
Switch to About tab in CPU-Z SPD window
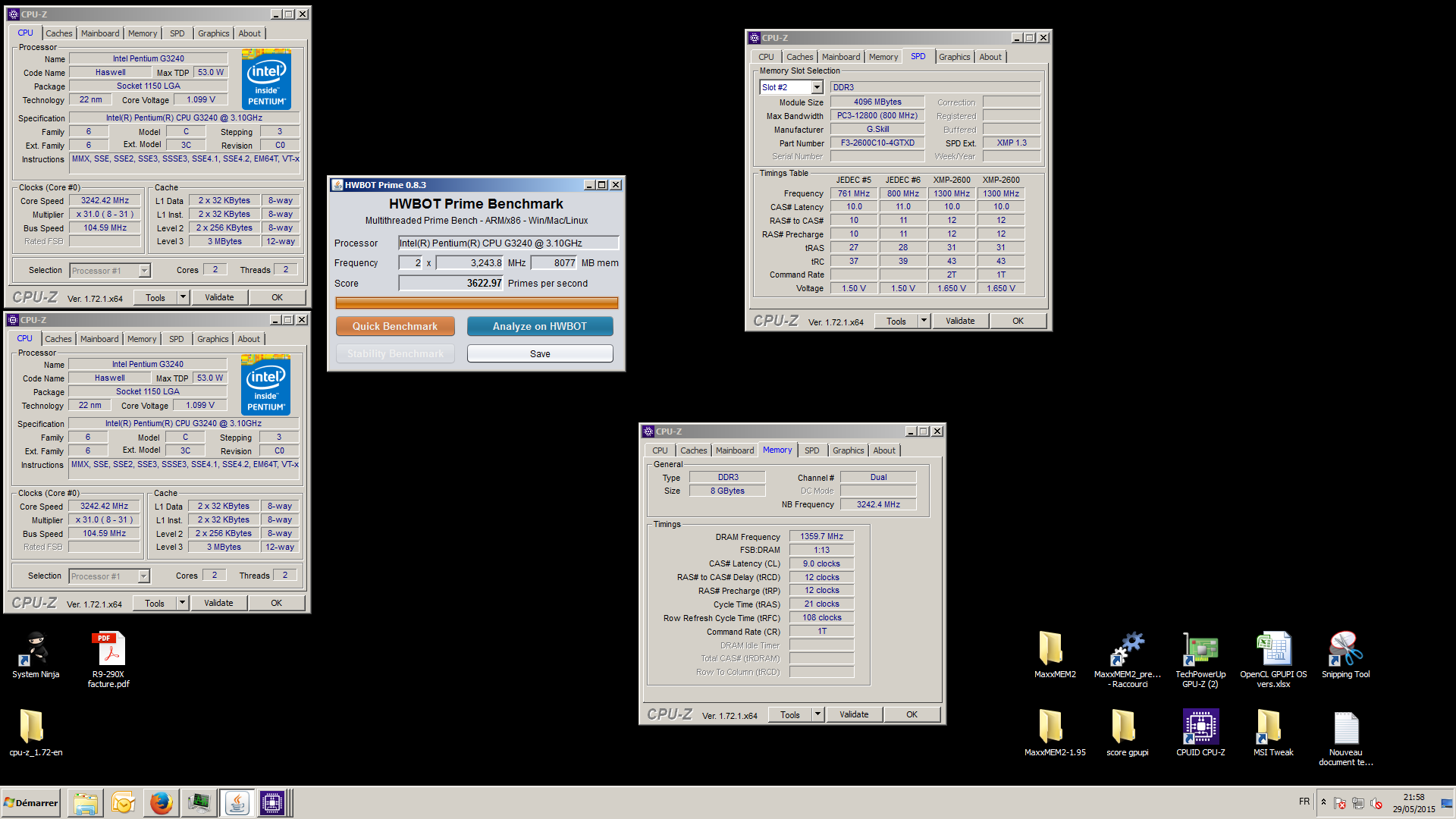(990, 57)
